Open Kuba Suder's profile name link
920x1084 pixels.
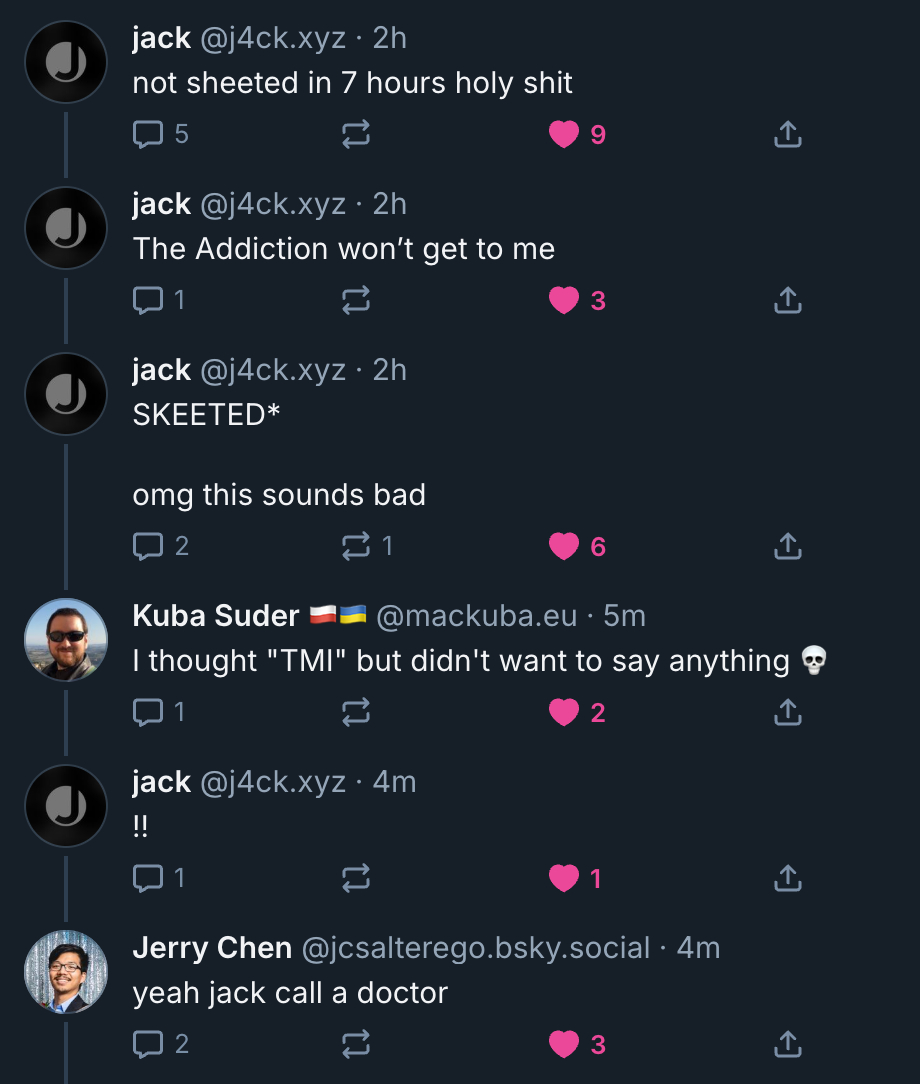tap(216, 616)
